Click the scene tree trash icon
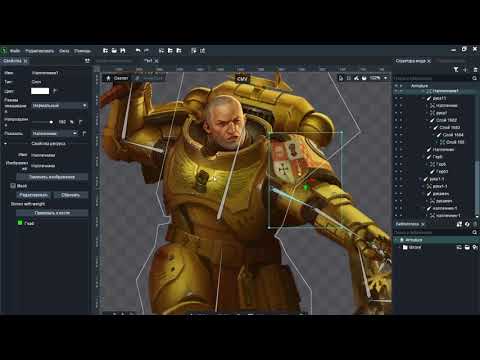480x360 pixels. click(x=475, y=69)
